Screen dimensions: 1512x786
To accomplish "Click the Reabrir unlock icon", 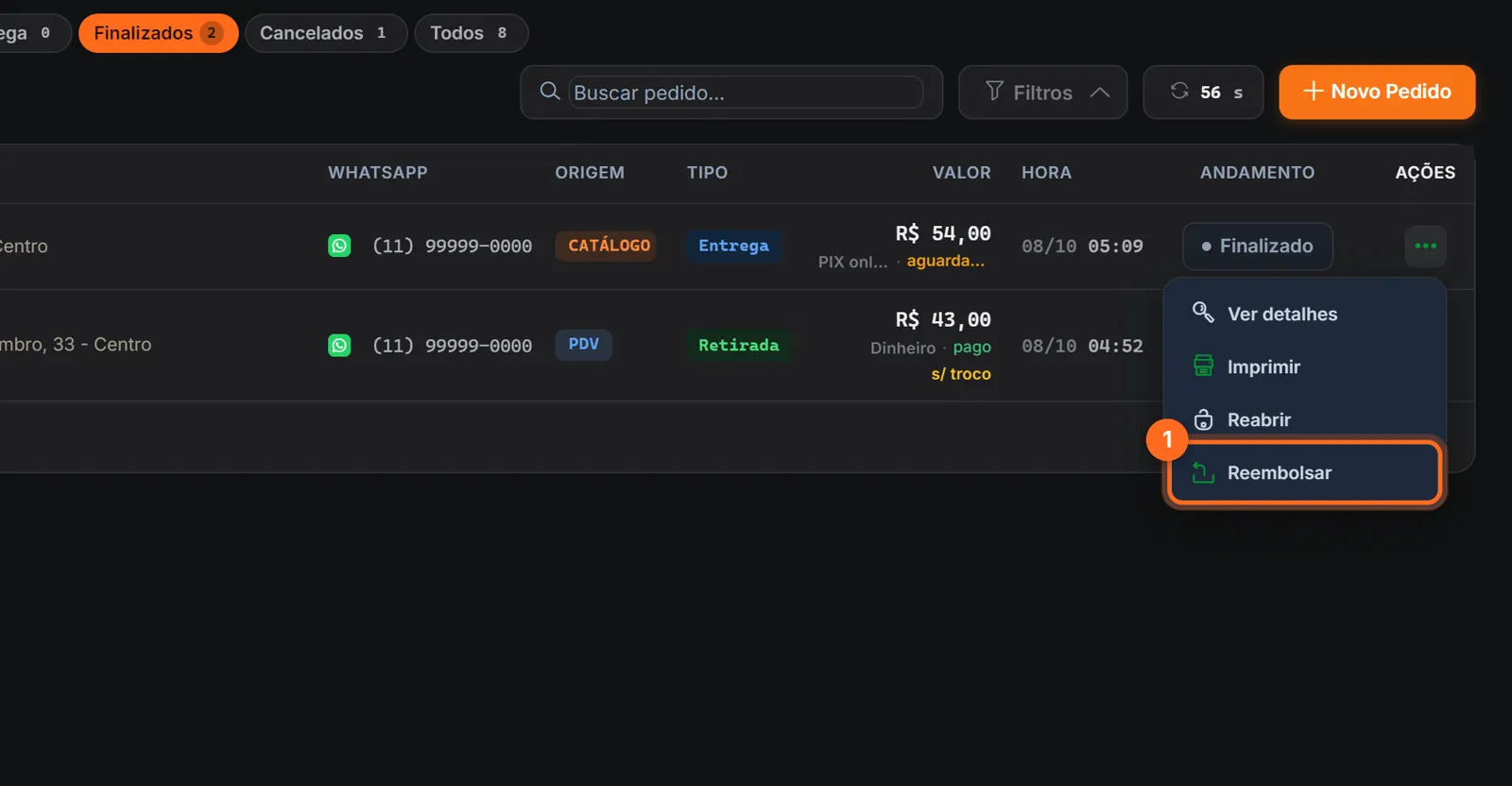I will [x=1203, y=419].
